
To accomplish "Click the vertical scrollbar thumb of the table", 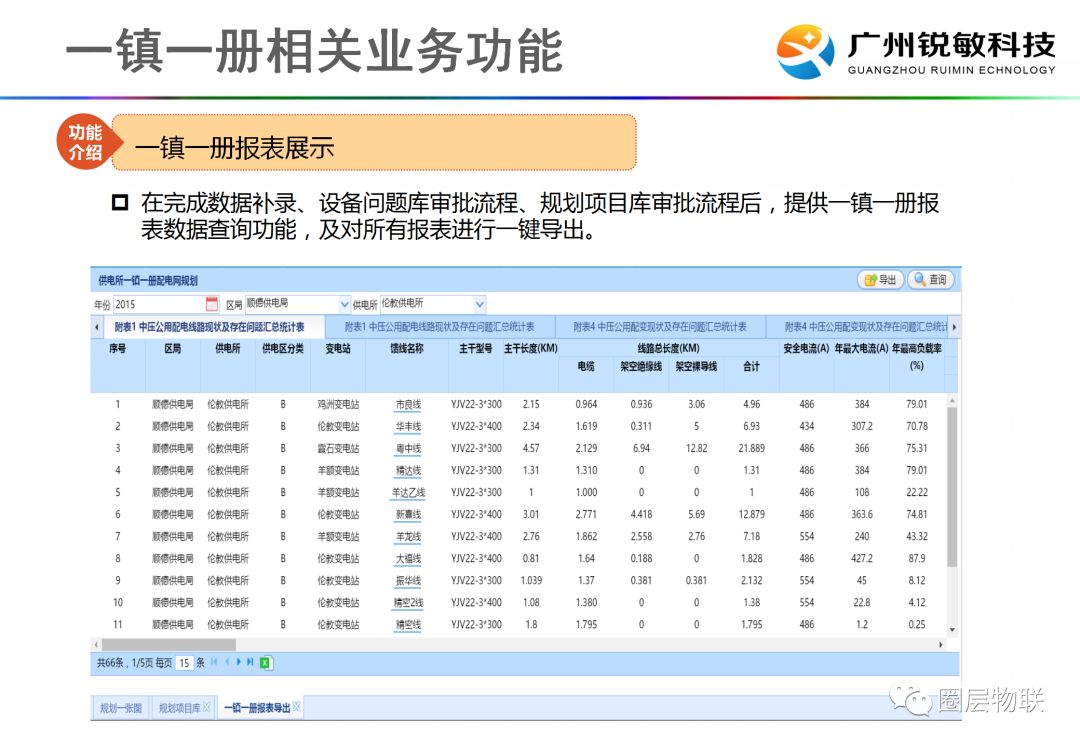I will click(x=952, y=486).
